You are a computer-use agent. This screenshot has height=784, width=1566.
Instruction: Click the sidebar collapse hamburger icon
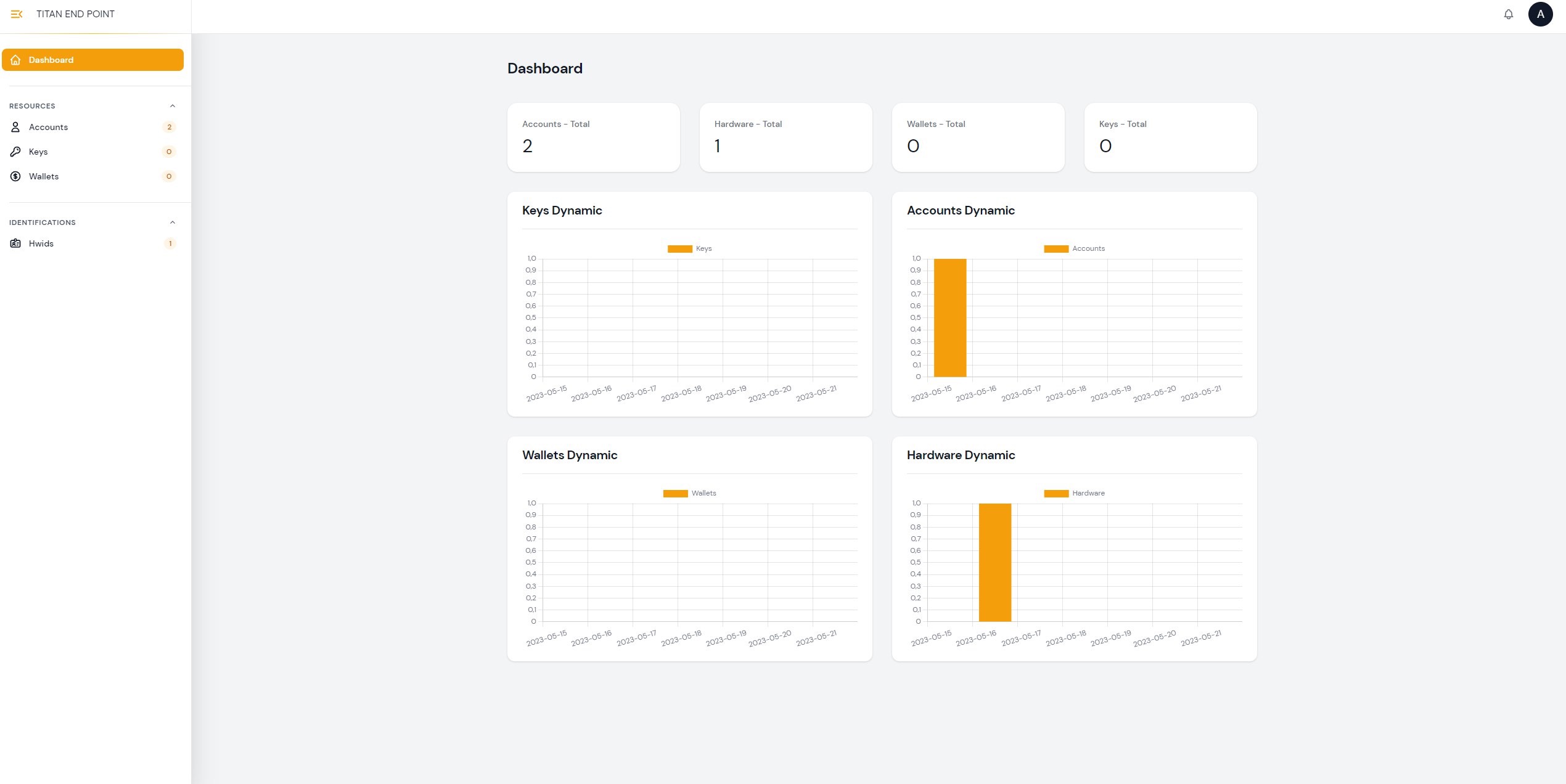[x=17, y=14]
